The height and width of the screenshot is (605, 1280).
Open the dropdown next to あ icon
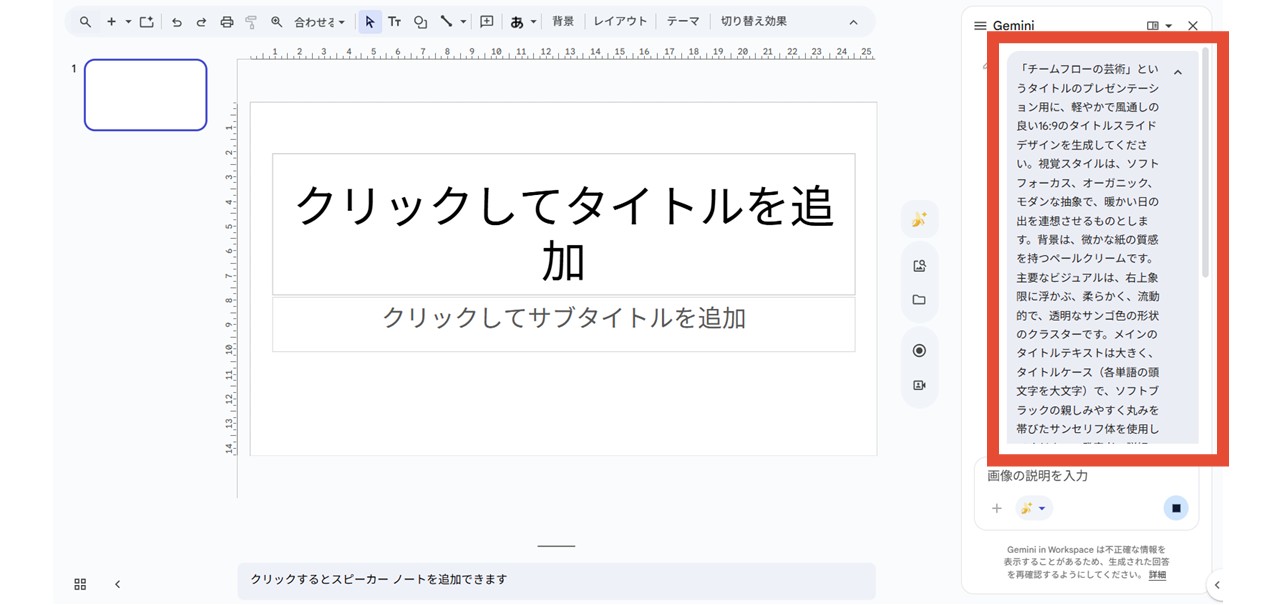[533, 20]
